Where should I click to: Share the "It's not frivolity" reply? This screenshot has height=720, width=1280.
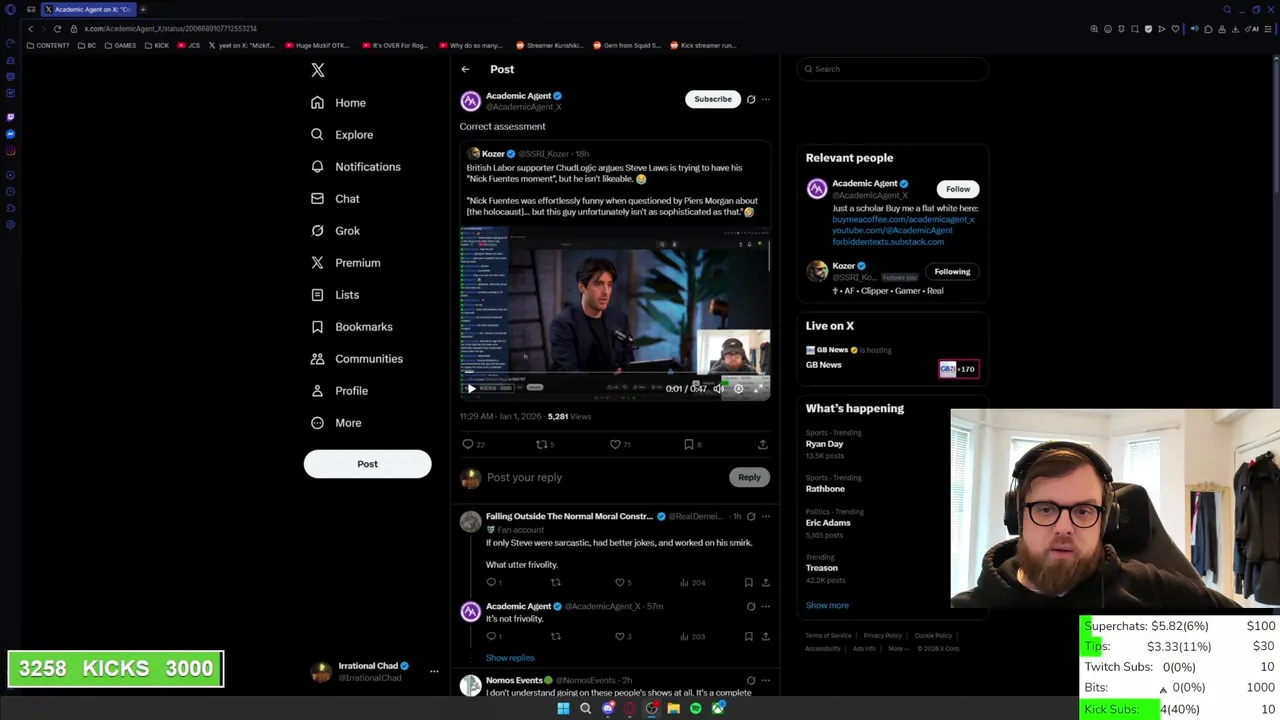(x=765, y=636)
